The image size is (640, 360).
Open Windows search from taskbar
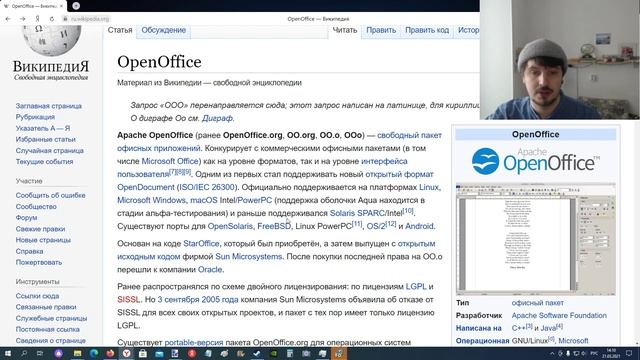(x=24, y=353)
